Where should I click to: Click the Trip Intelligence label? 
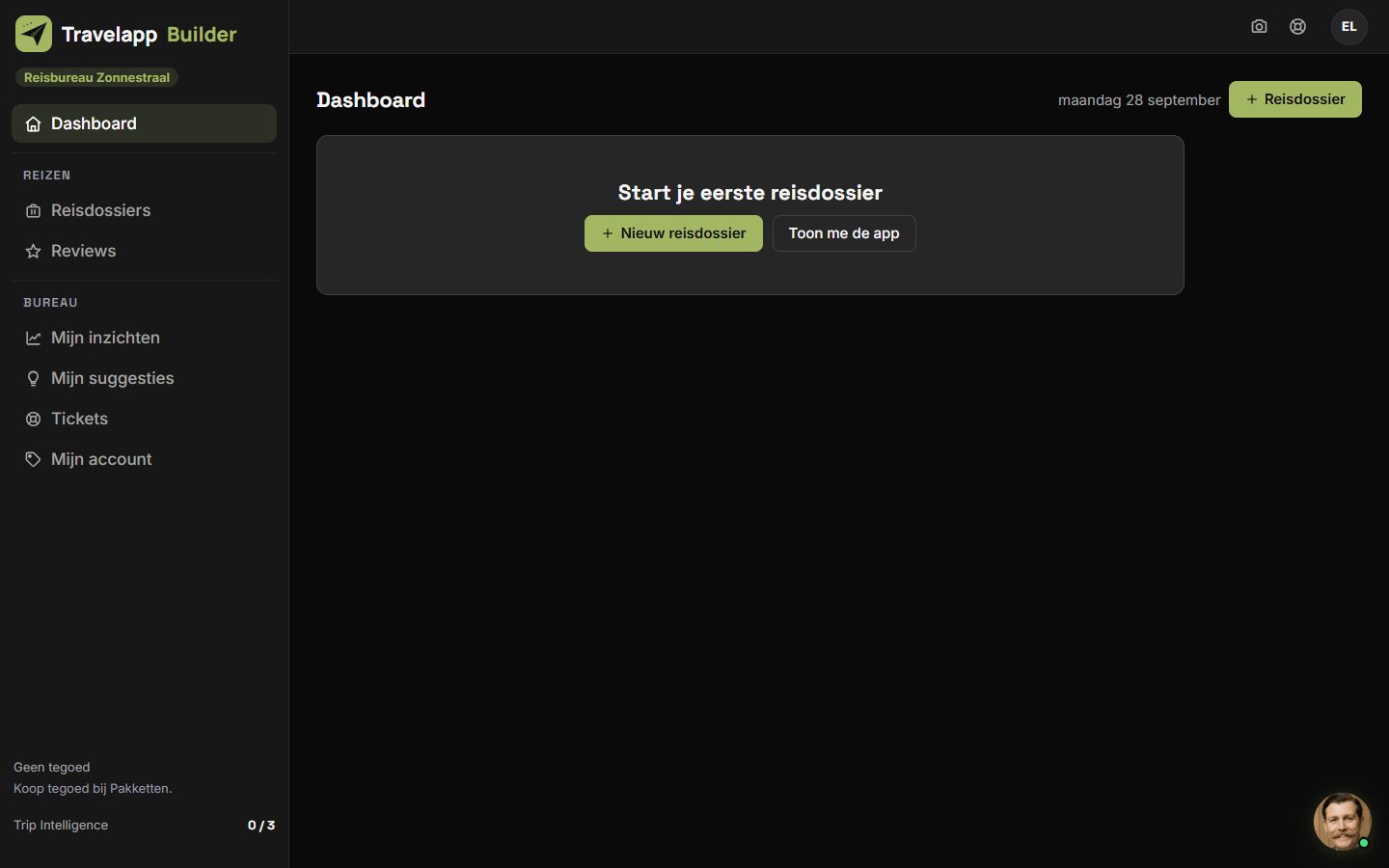pos(61,826)
